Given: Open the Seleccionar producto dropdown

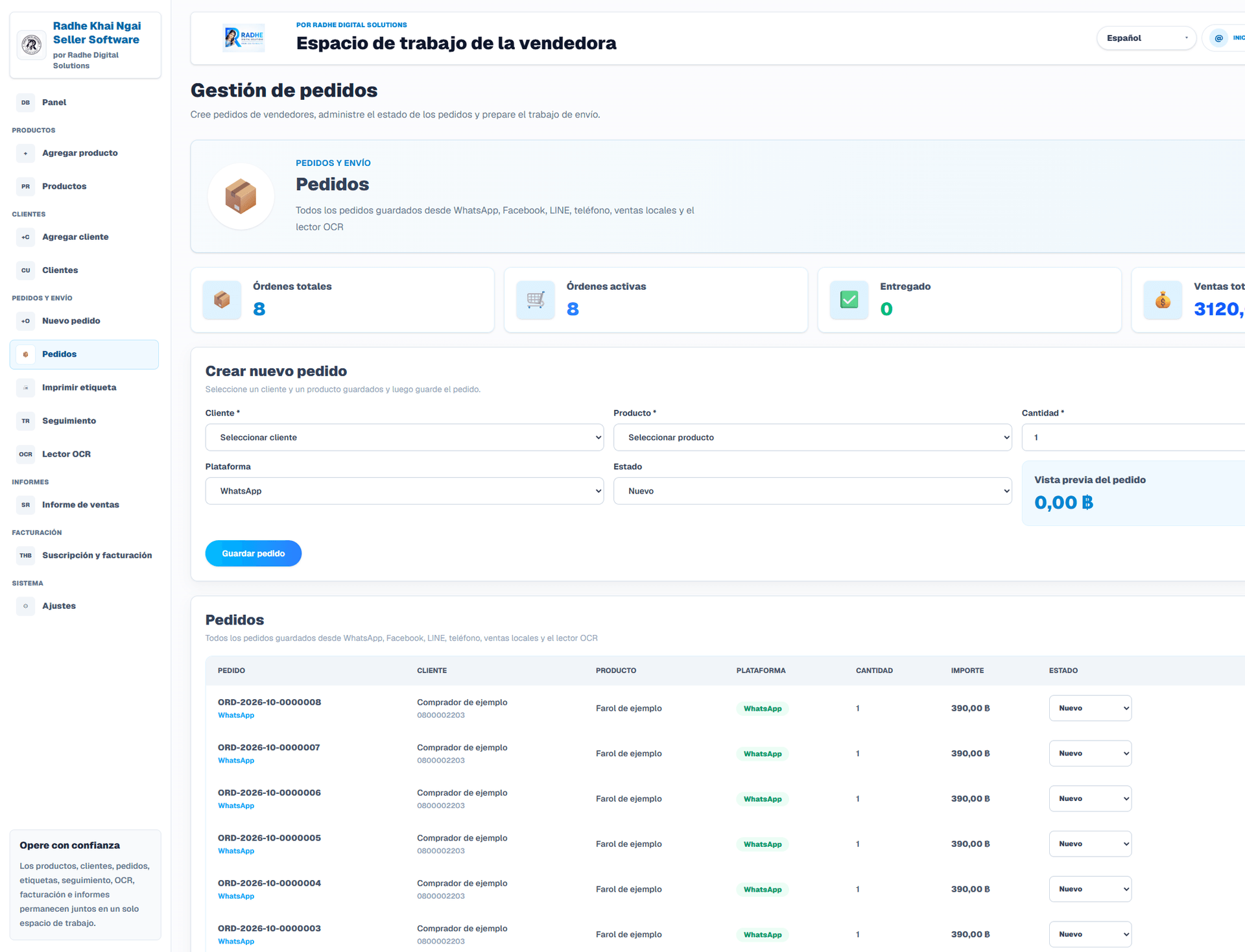Looking at the screenshot, I should pos(812,437).
